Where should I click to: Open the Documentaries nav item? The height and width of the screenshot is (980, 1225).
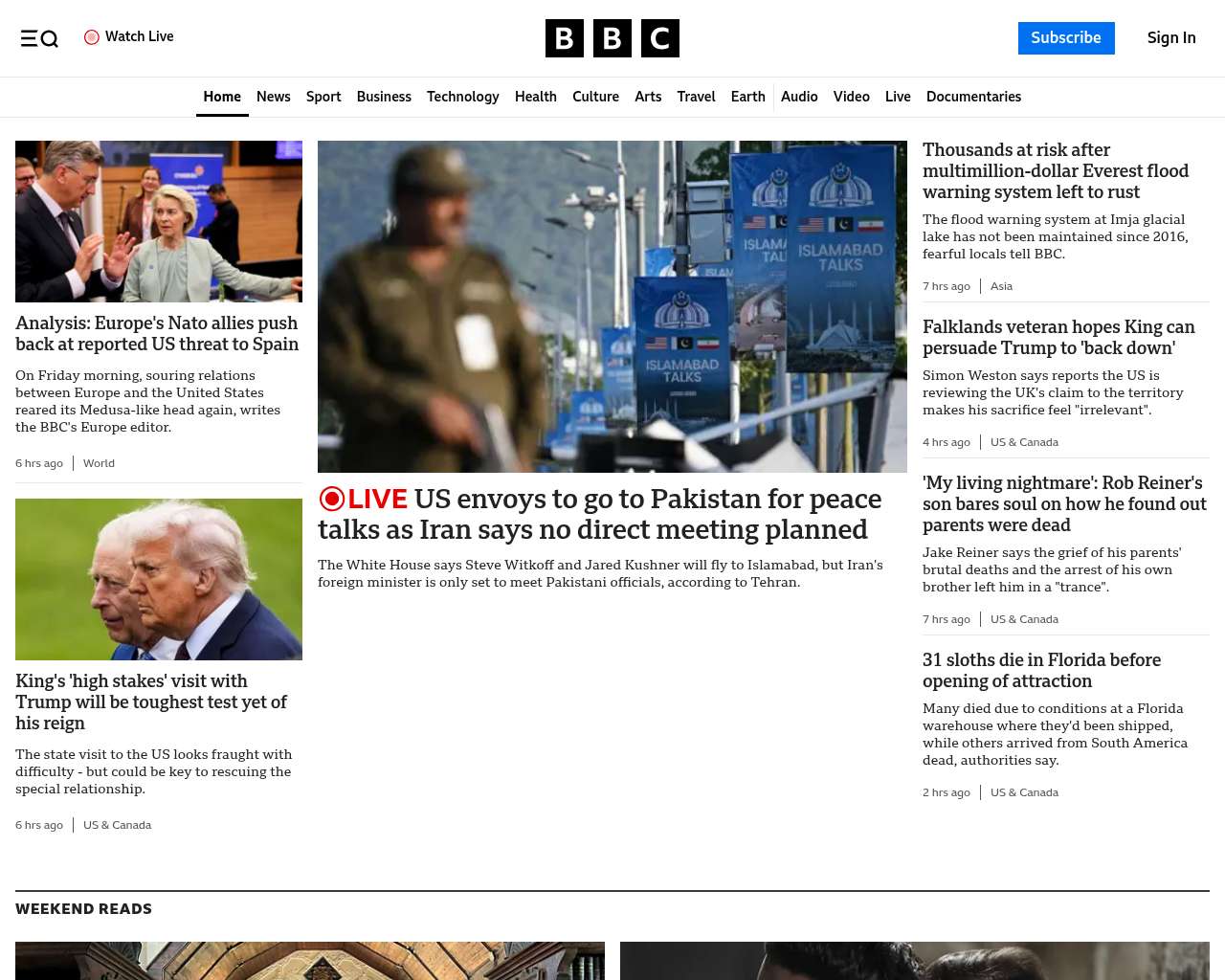click(x=973, y=97)
